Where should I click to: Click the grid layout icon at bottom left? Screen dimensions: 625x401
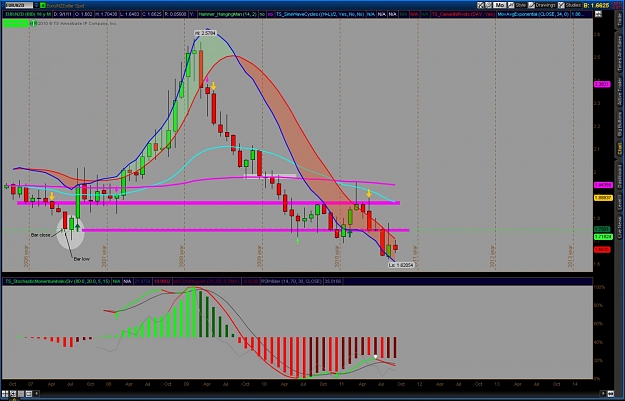point(5,394)
